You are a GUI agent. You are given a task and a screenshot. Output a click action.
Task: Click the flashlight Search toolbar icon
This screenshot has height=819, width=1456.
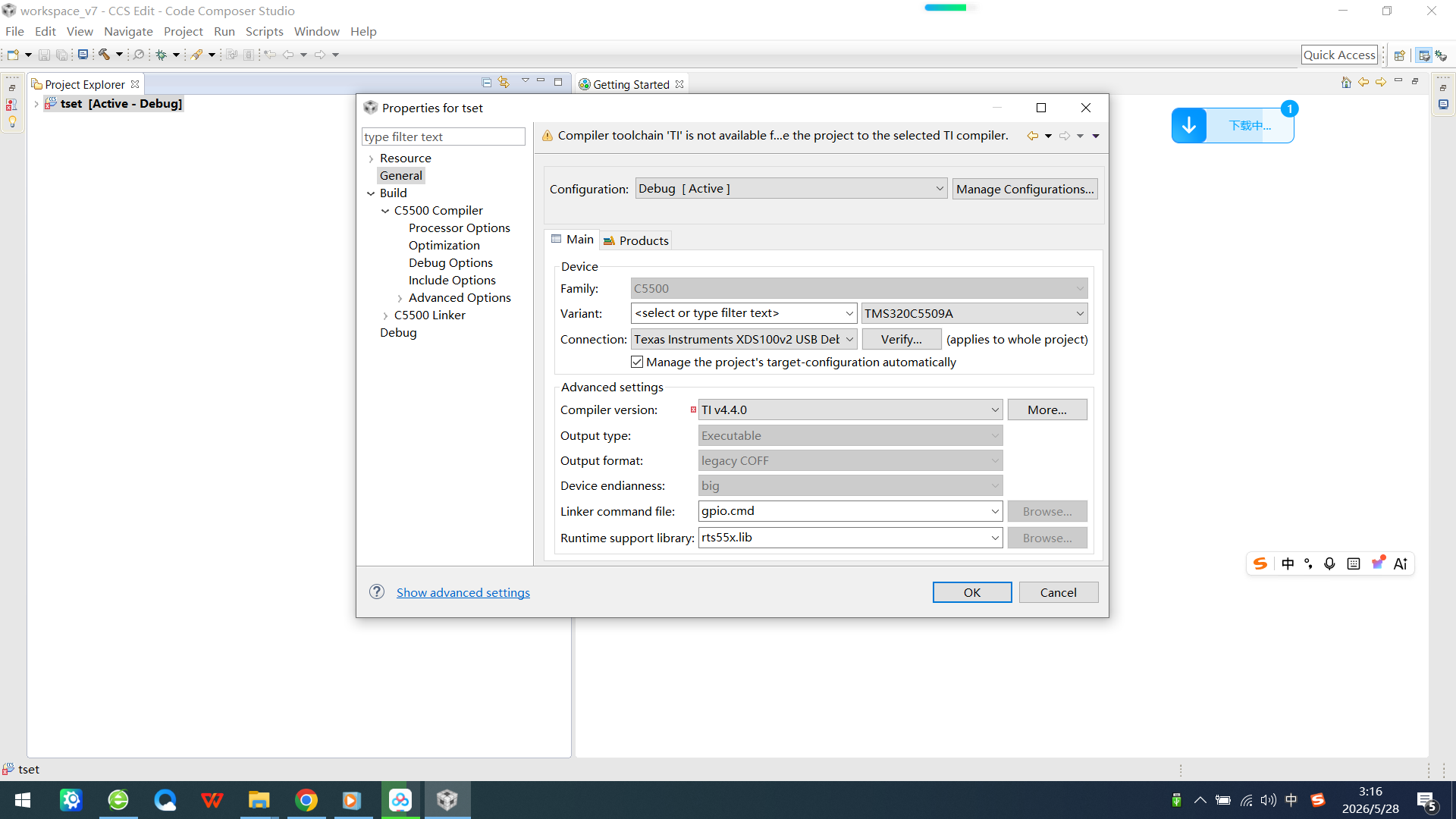(x=196, y=55)
